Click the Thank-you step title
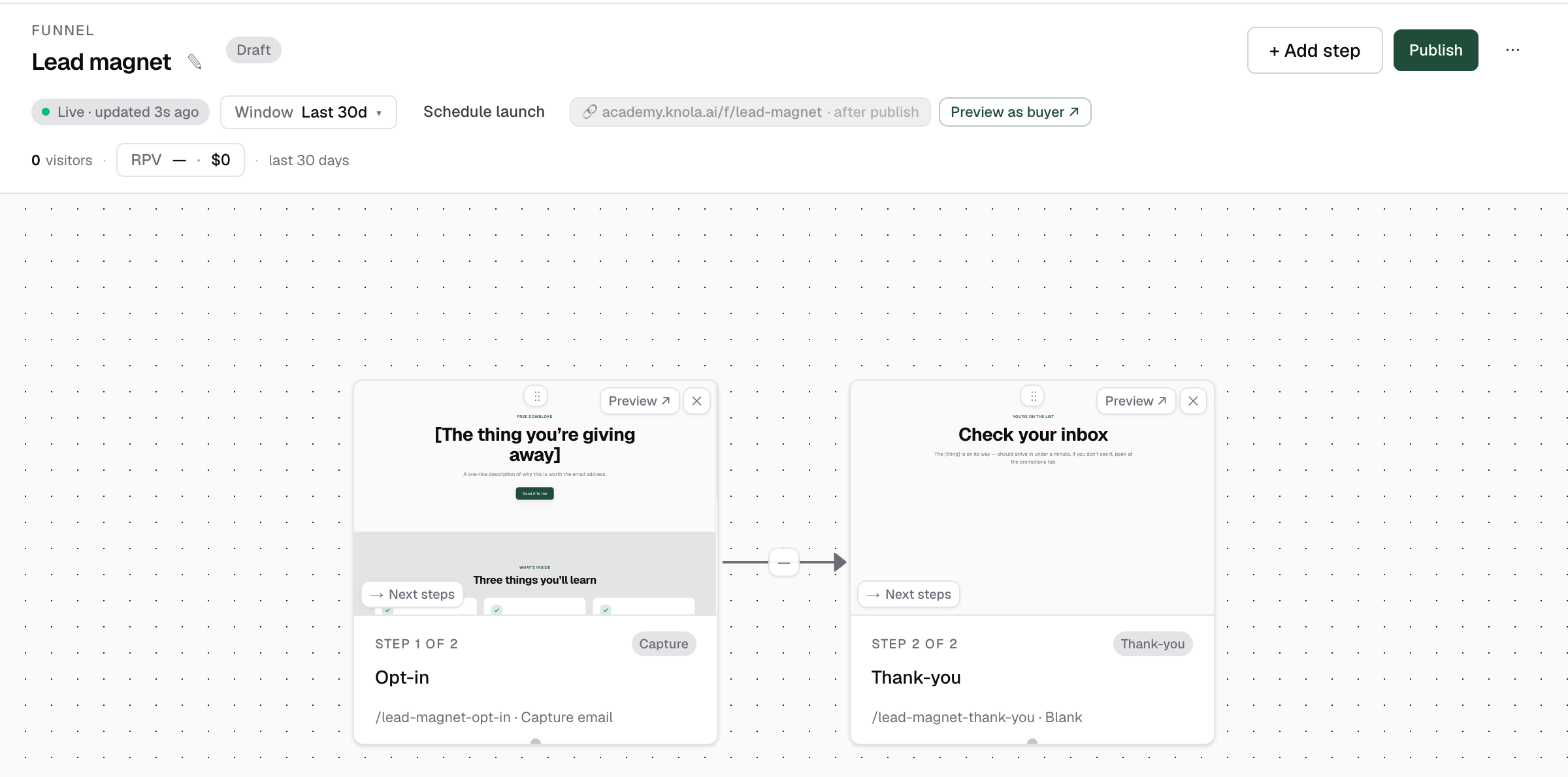 (916, 678)
